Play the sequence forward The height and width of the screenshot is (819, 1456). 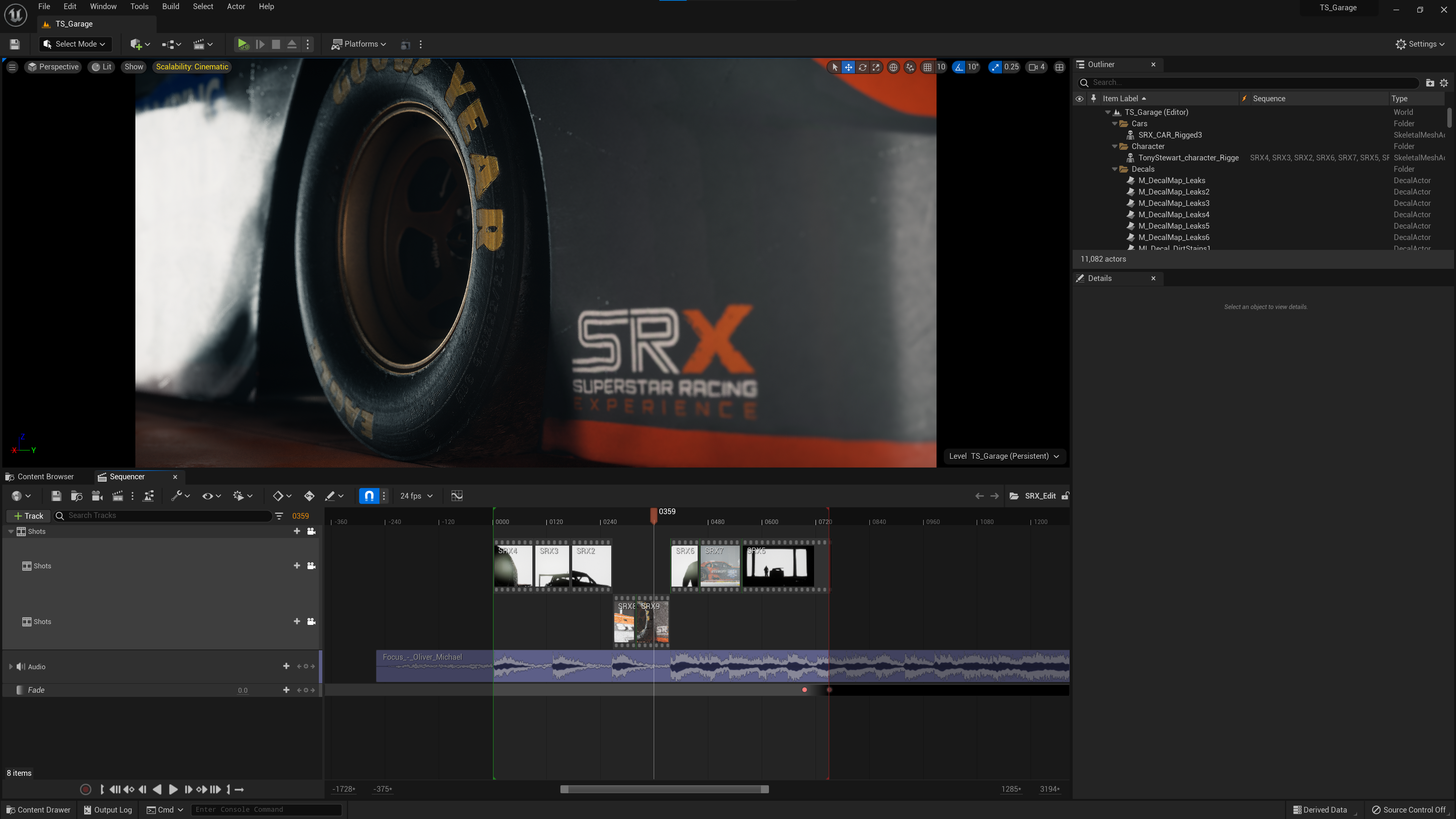(x=174, y=789)
